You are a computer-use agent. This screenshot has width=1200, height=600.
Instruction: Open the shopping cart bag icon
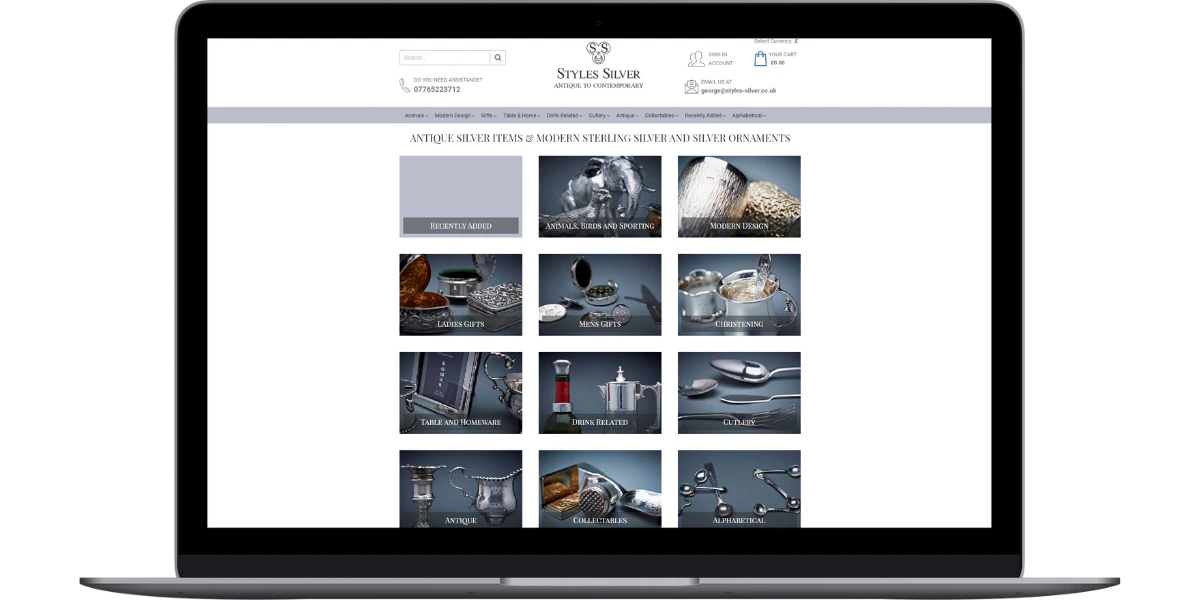760,59
